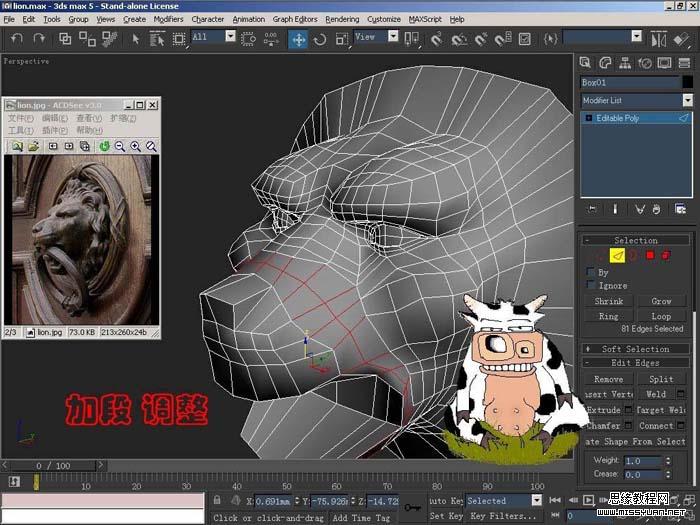Screen dimensions: 700x525
Task: Open the Named Selection Sets dropdown
Action: (637, 36)
